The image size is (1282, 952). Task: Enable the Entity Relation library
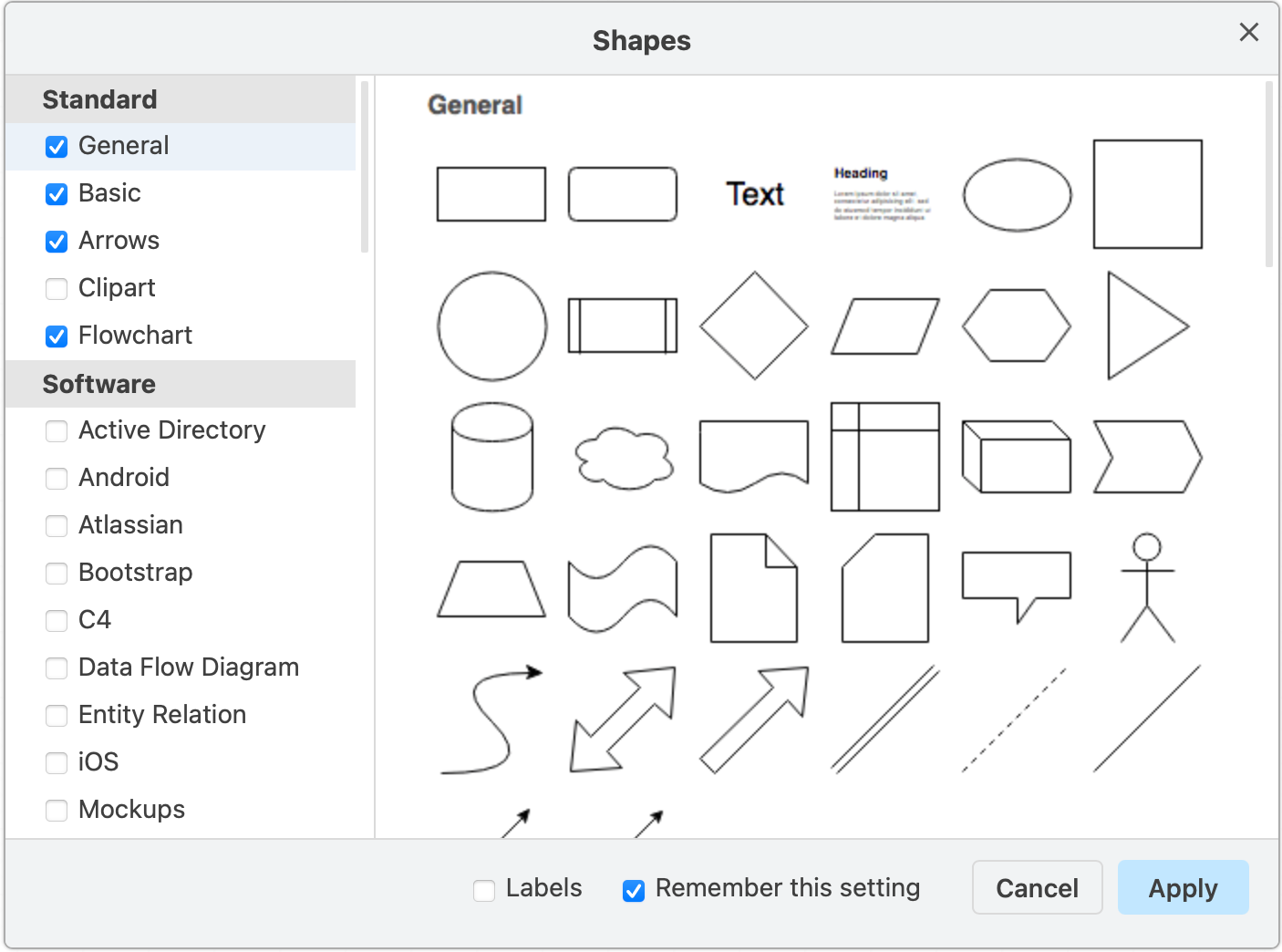tap(56, 716)
